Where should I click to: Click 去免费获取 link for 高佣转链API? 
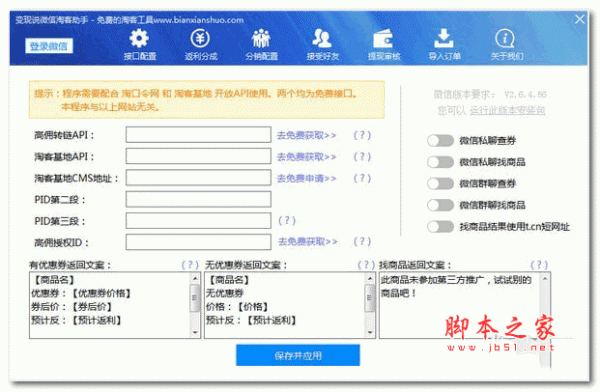point(307,135)
